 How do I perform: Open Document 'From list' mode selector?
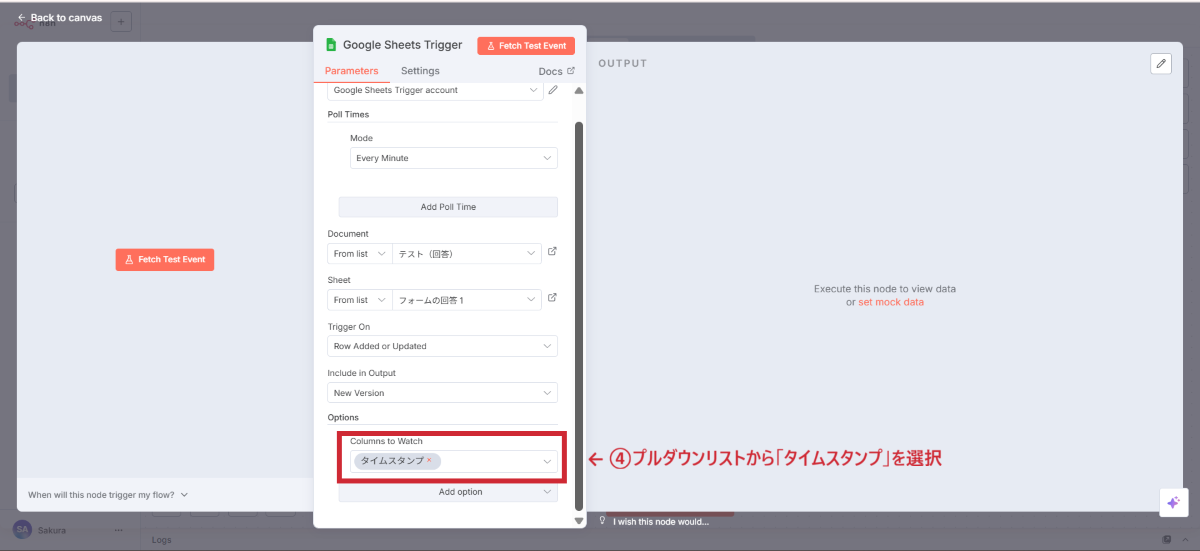359,254
